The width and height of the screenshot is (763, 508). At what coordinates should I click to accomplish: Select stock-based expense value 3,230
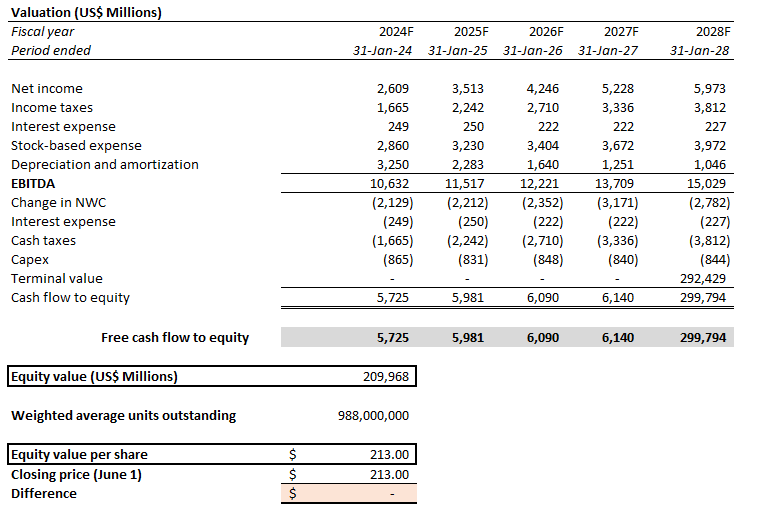click(468, 145)
